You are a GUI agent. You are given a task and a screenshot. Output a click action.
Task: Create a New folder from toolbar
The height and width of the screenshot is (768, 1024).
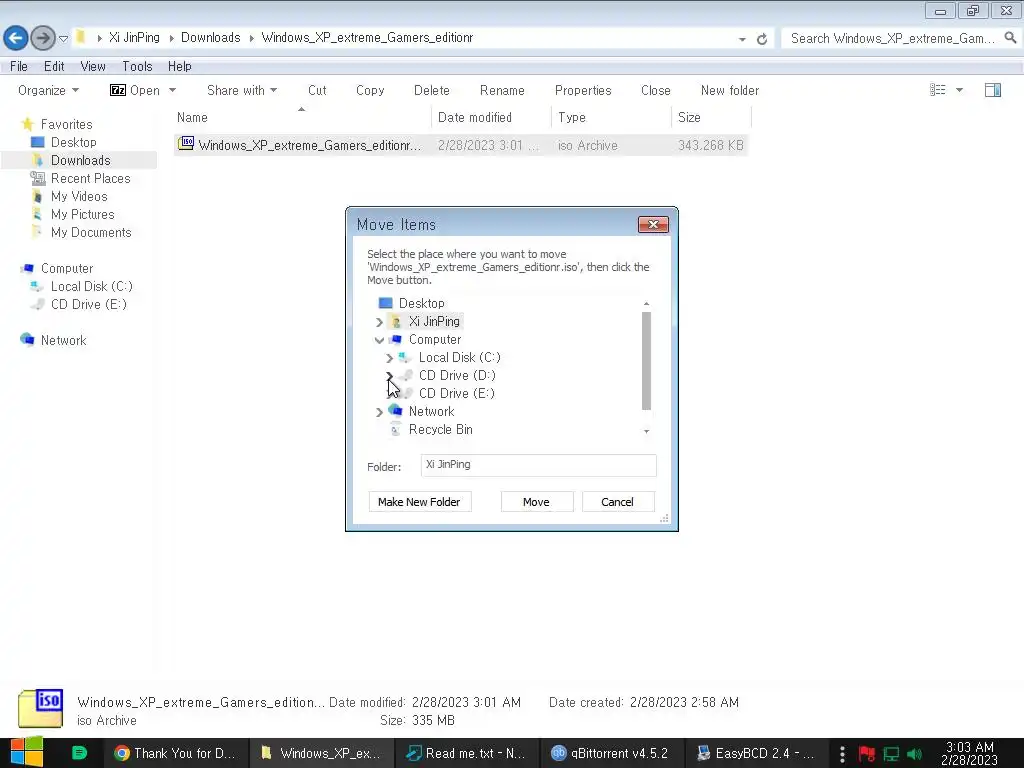point(730,90)
